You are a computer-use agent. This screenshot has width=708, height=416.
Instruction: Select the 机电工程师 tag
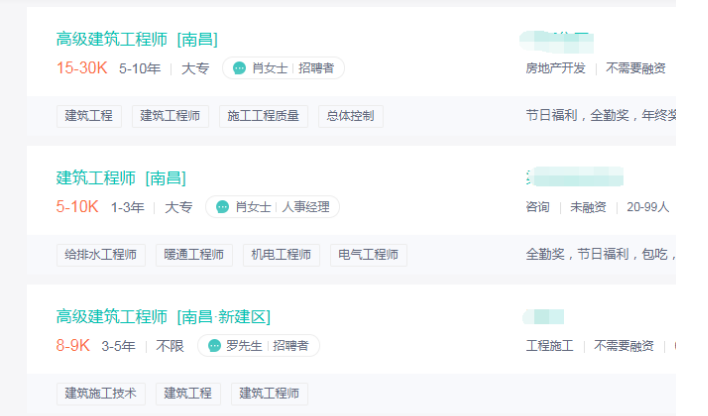[281, 255]
